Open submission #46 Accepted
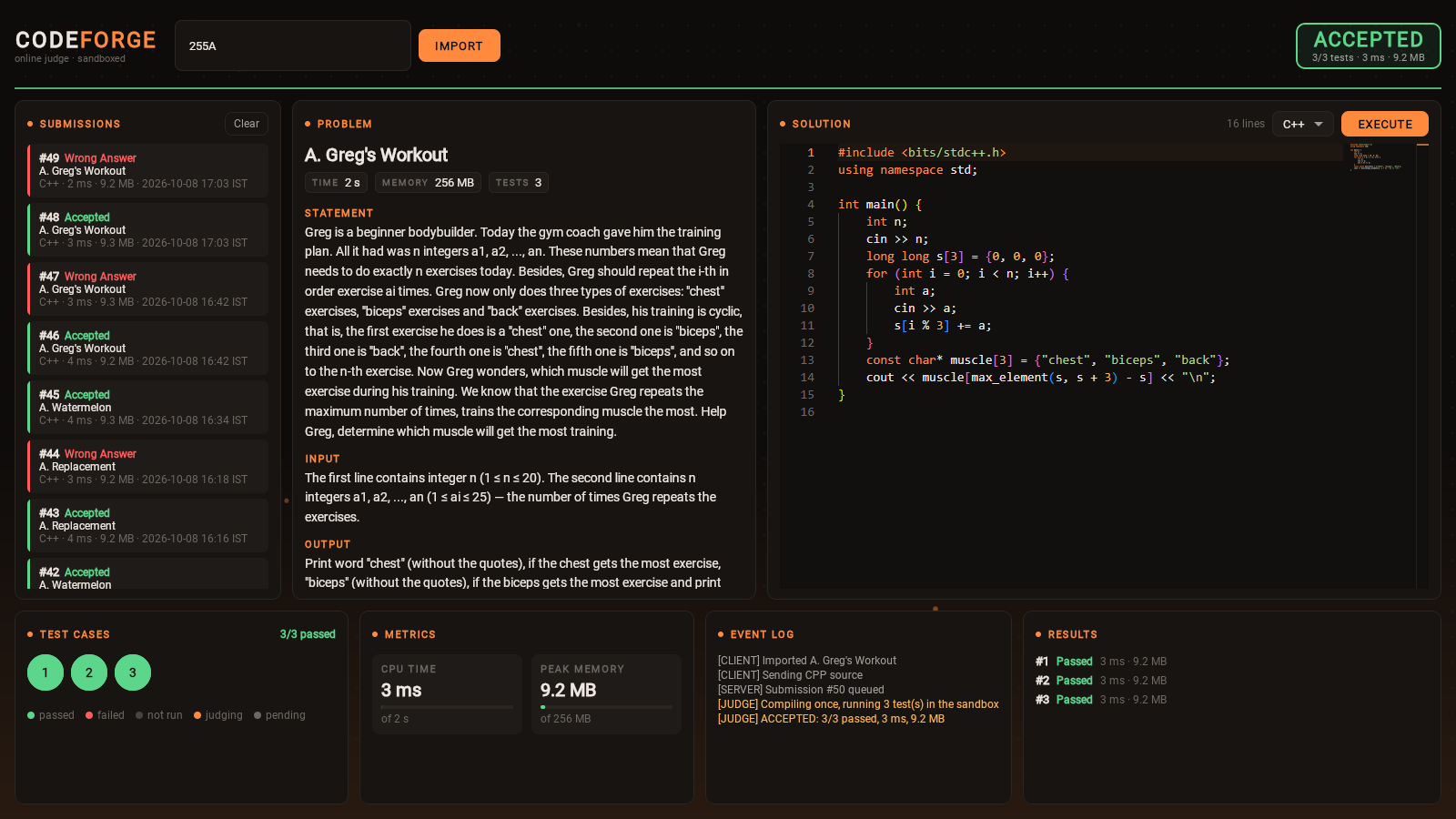This screenshot has width=1456, height=819. [x=147, y=348]
